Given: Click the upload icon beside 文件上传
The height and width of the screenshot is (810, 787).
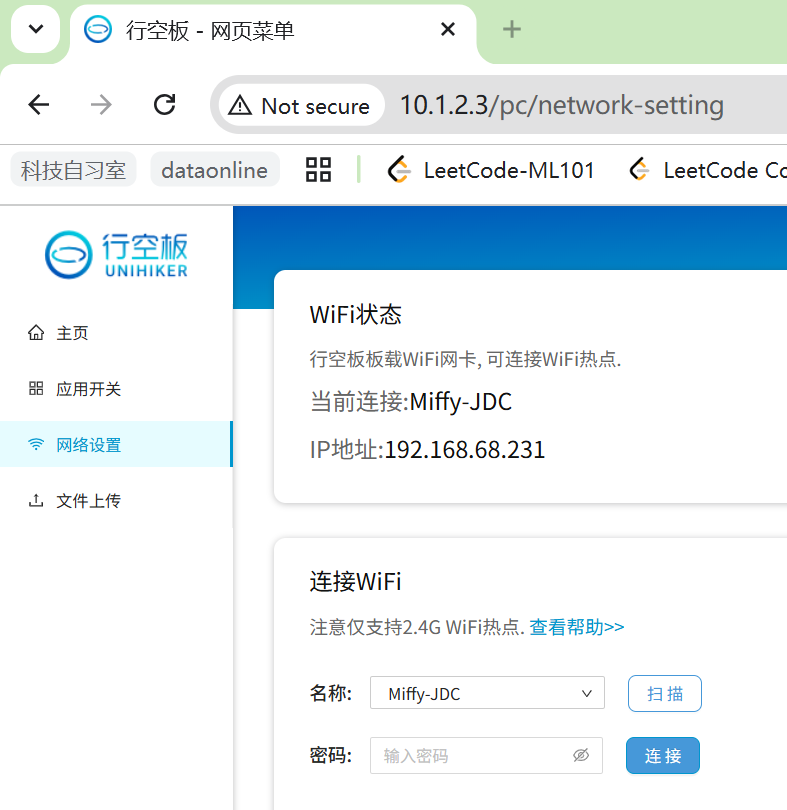Looking at the screenshot, I should coord(36,501).
